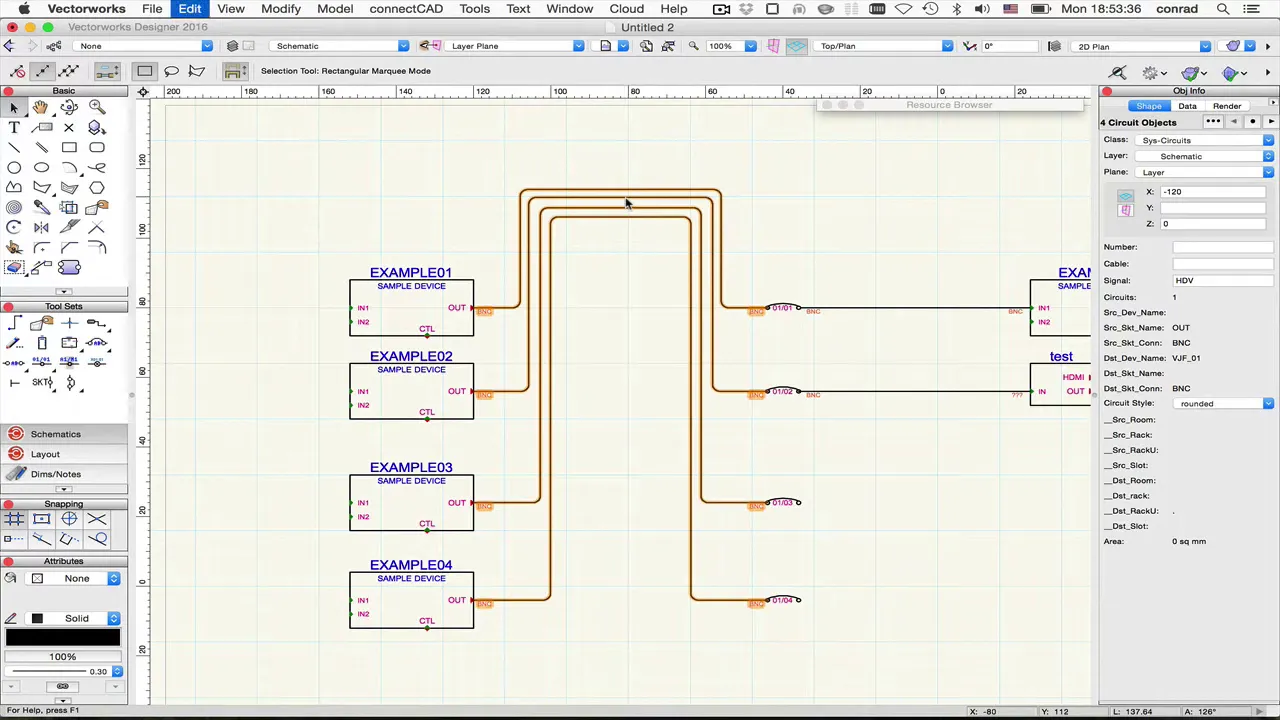
Task: Select the Polyline tool
Action: click(x=14, y=187)
